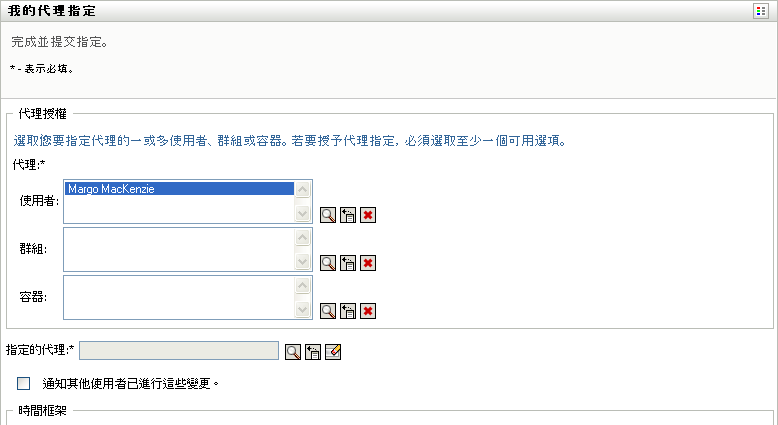Enable 通知其他使用者已進行這些變更 checkbox

click(x=24, y=383)
